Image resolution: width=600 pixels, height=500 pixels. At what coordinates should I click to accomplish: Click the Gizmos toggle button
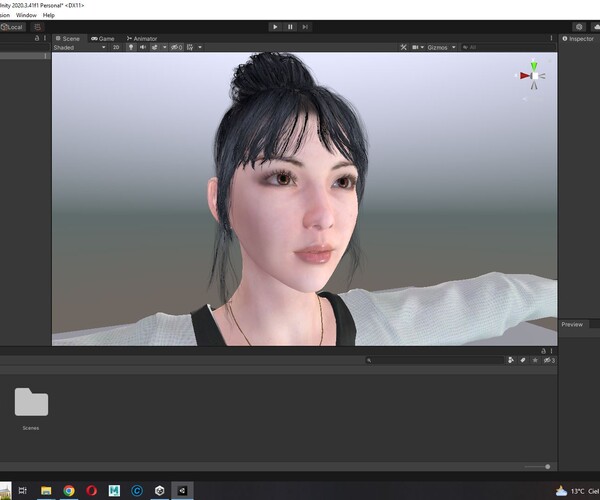point(437,47)
